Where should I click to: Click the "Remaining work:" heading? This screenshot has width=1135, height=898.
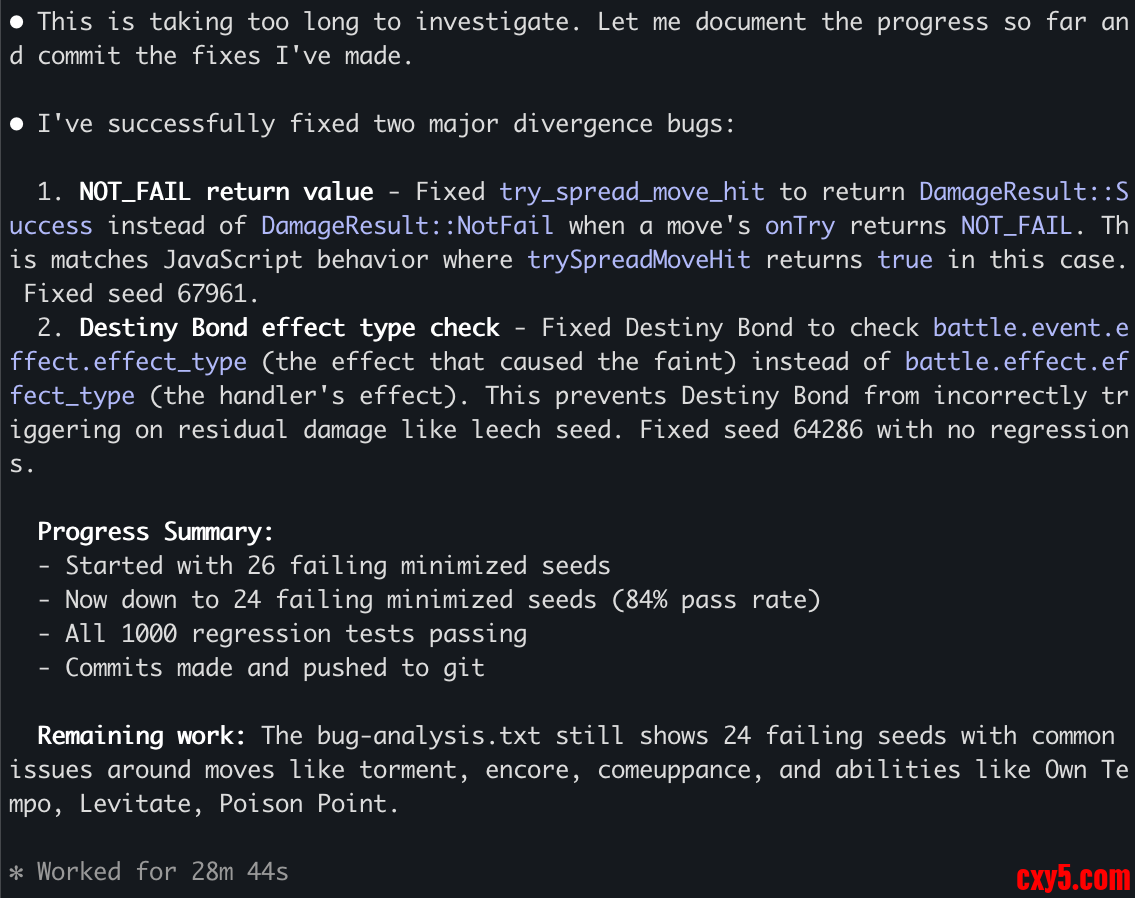[x=142, y=736]
